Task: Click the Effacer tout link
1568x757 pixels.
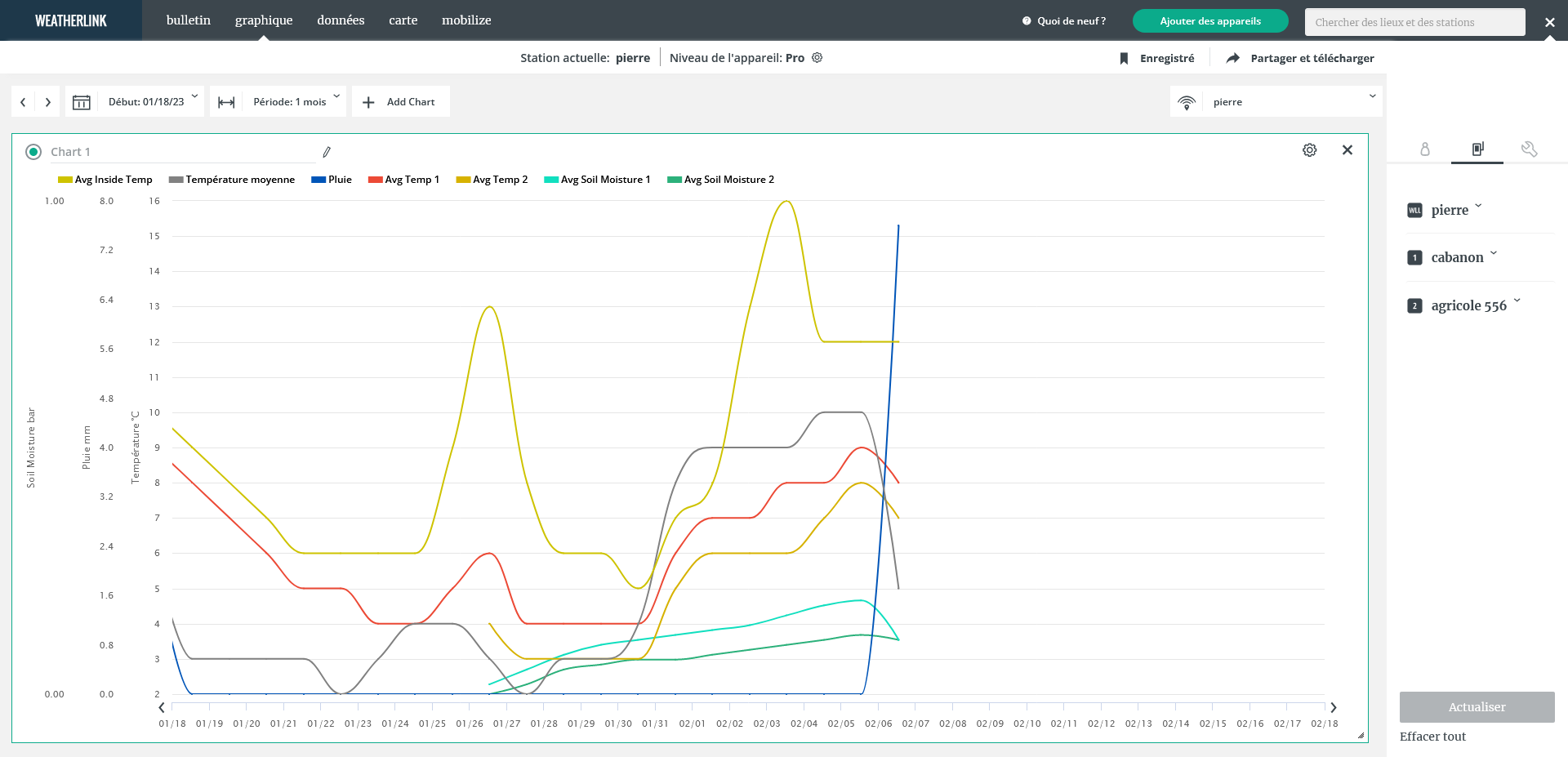Action: coord(1432,737)
